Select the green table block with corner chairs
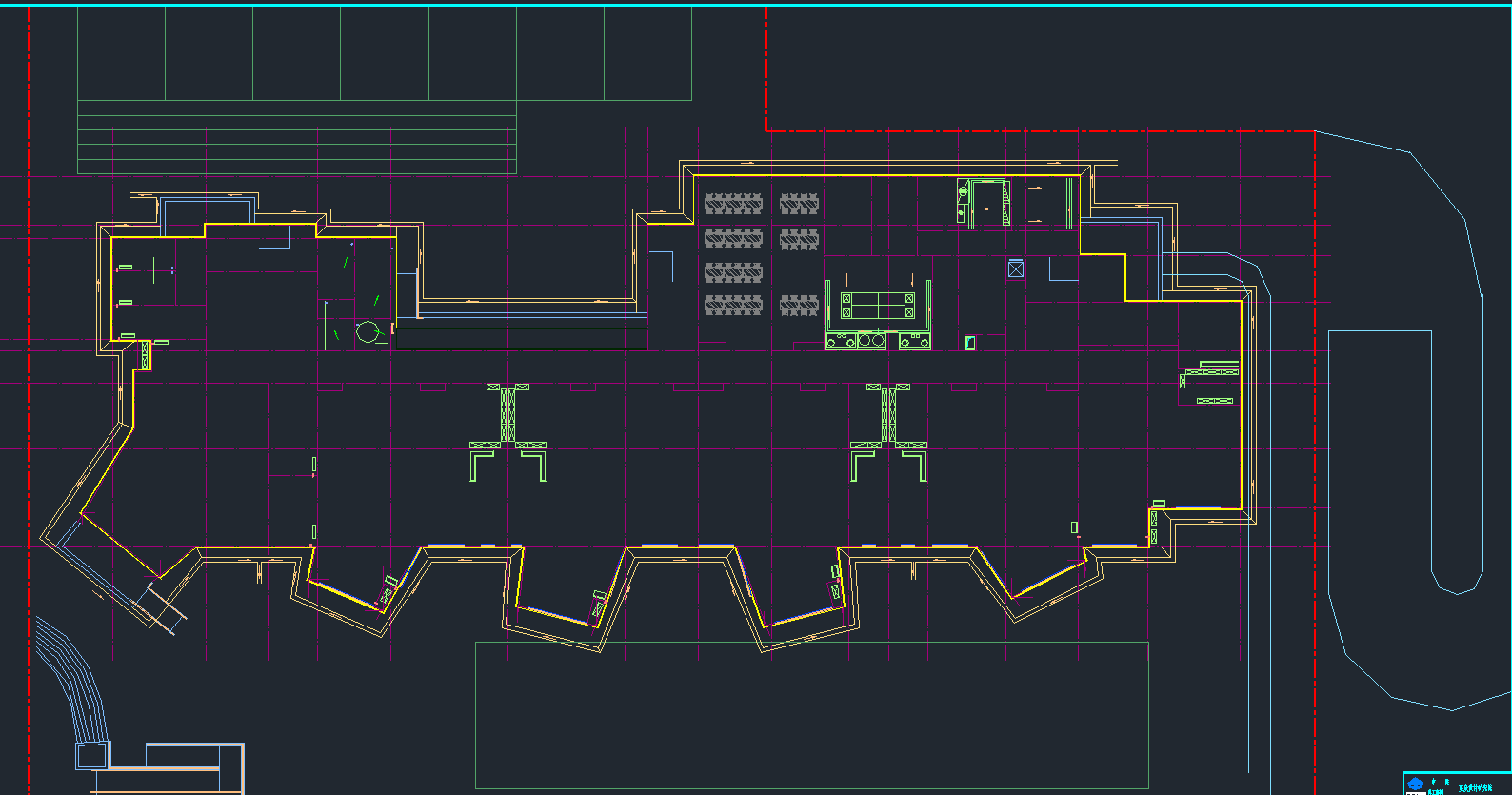This screenshot has width=1512, height=795. click(x=877, y=307)
